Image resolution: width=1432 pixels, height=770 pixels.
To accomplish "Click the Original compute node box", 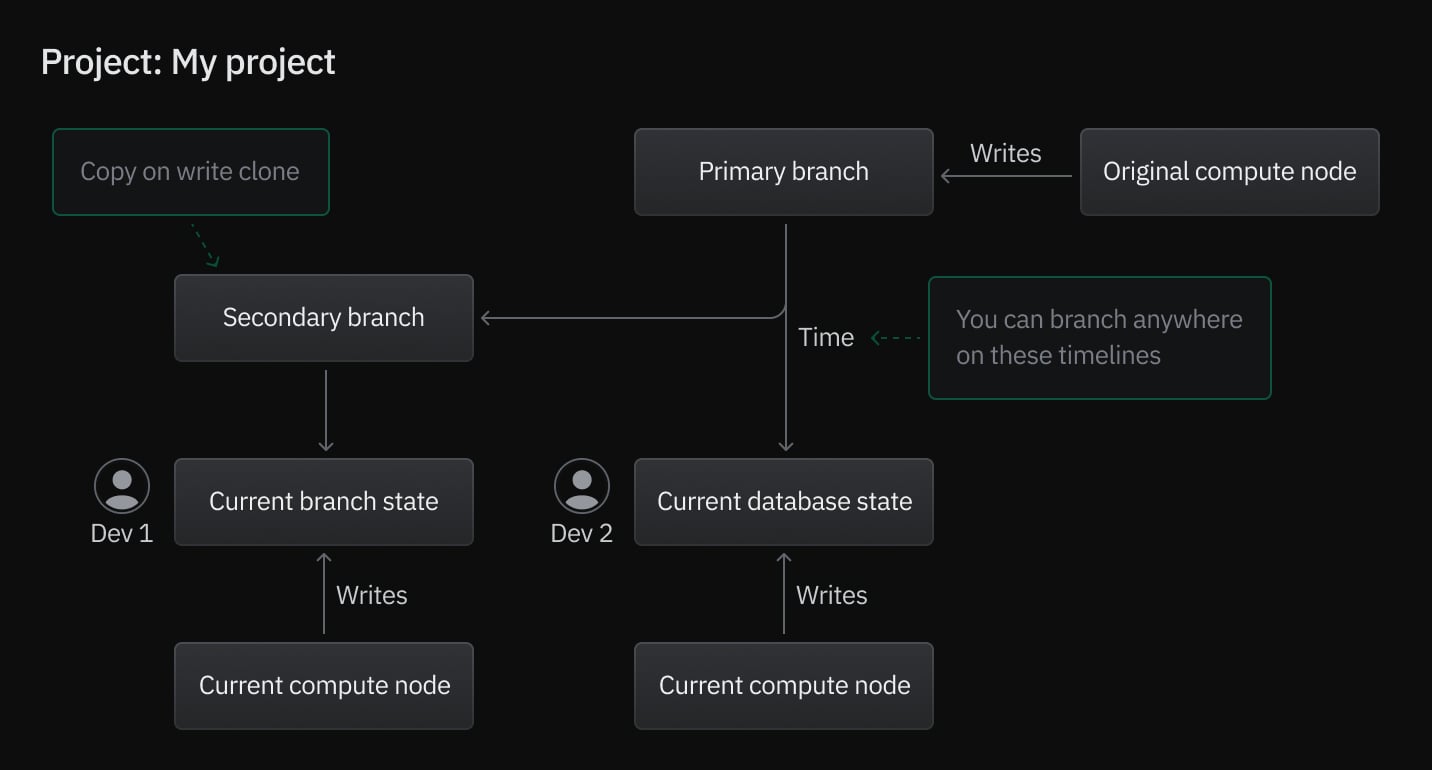I will pyautogui.click(x=1229, y=172).
